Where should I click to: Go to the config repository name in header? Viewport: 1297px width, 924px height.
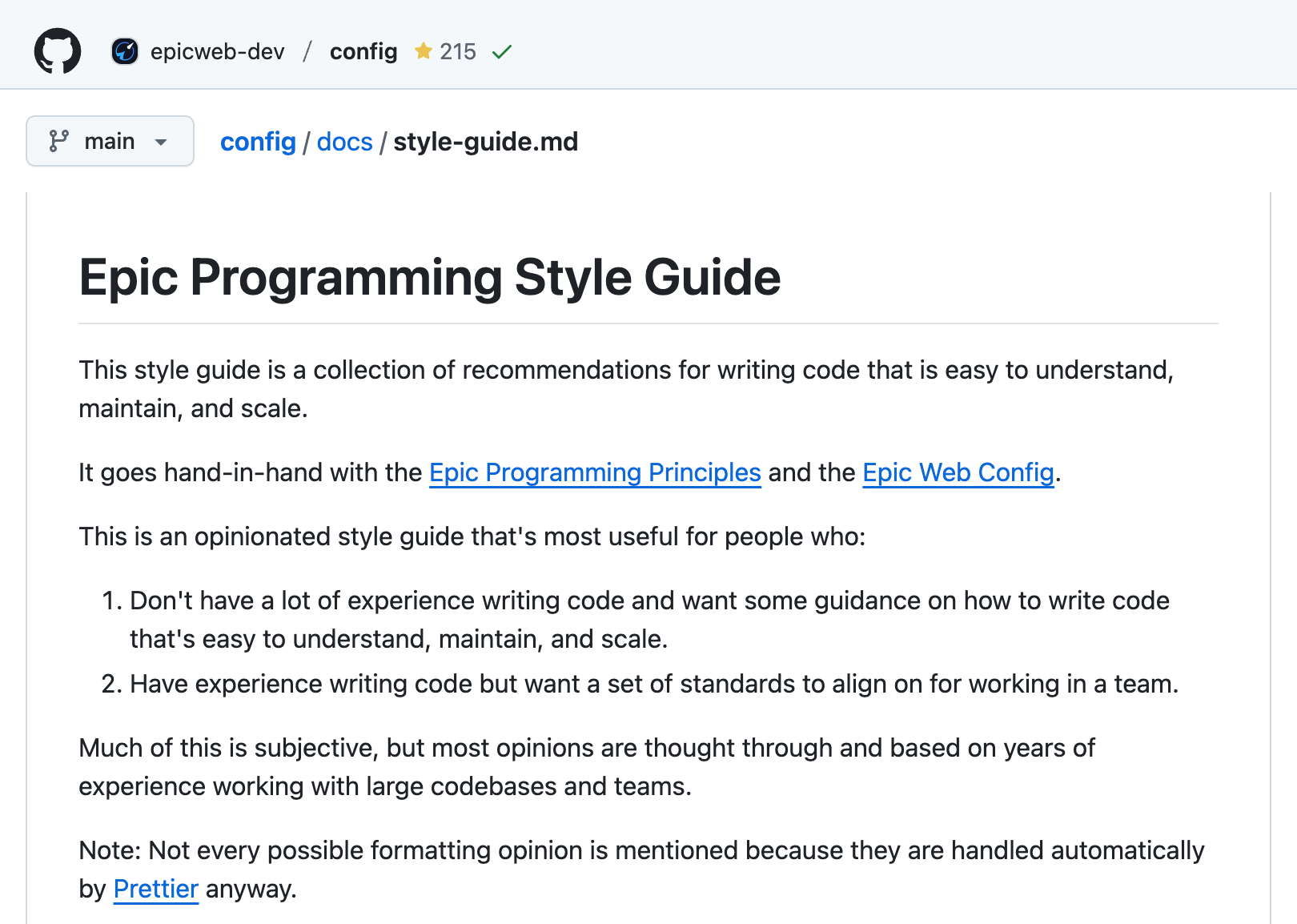pos(363,51)
